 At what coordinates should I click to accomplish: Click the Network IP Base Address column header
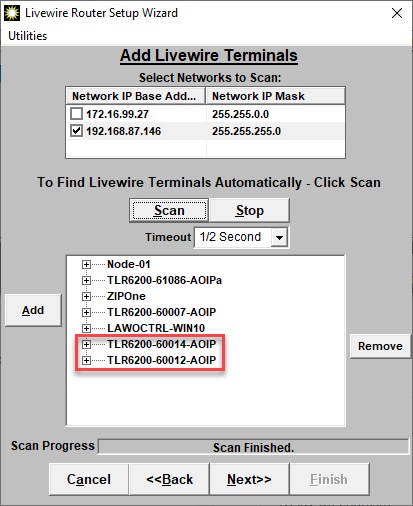coord(135,96)
